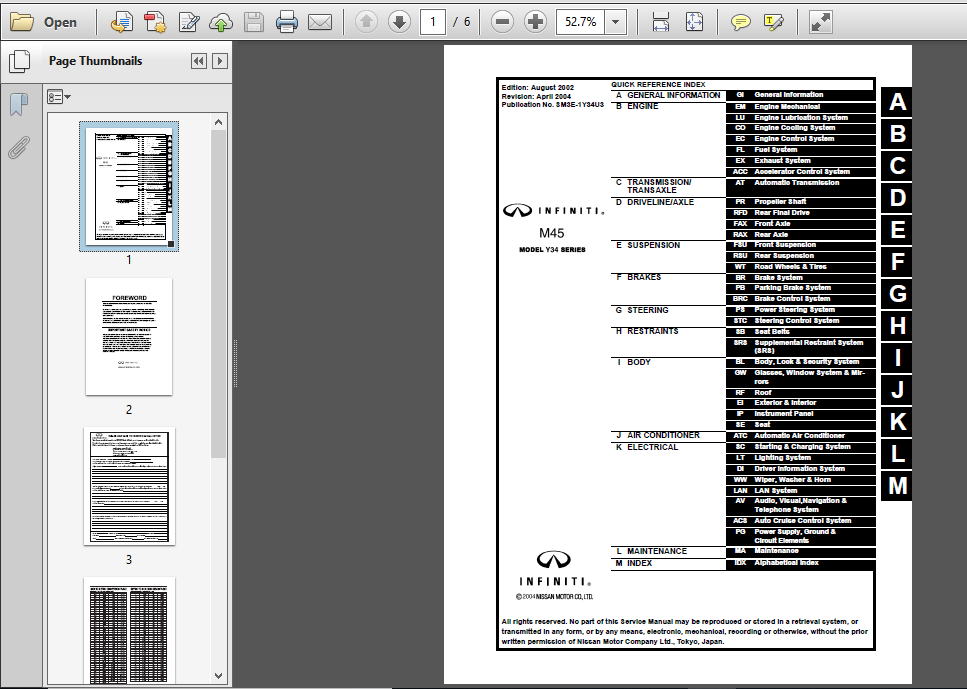Click the EM Engine Mechanical link

click(x=800, y=107)
